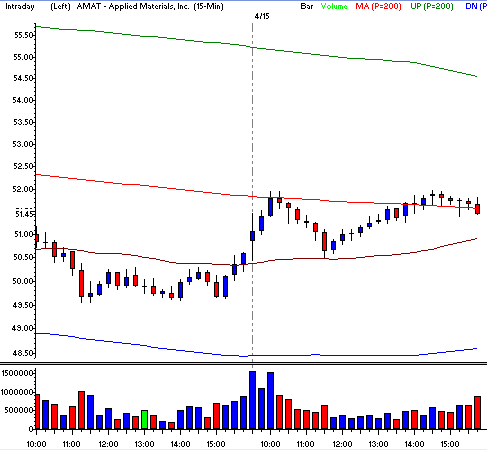Click the last red candlestick at chart's end

[x=478, y=209]
